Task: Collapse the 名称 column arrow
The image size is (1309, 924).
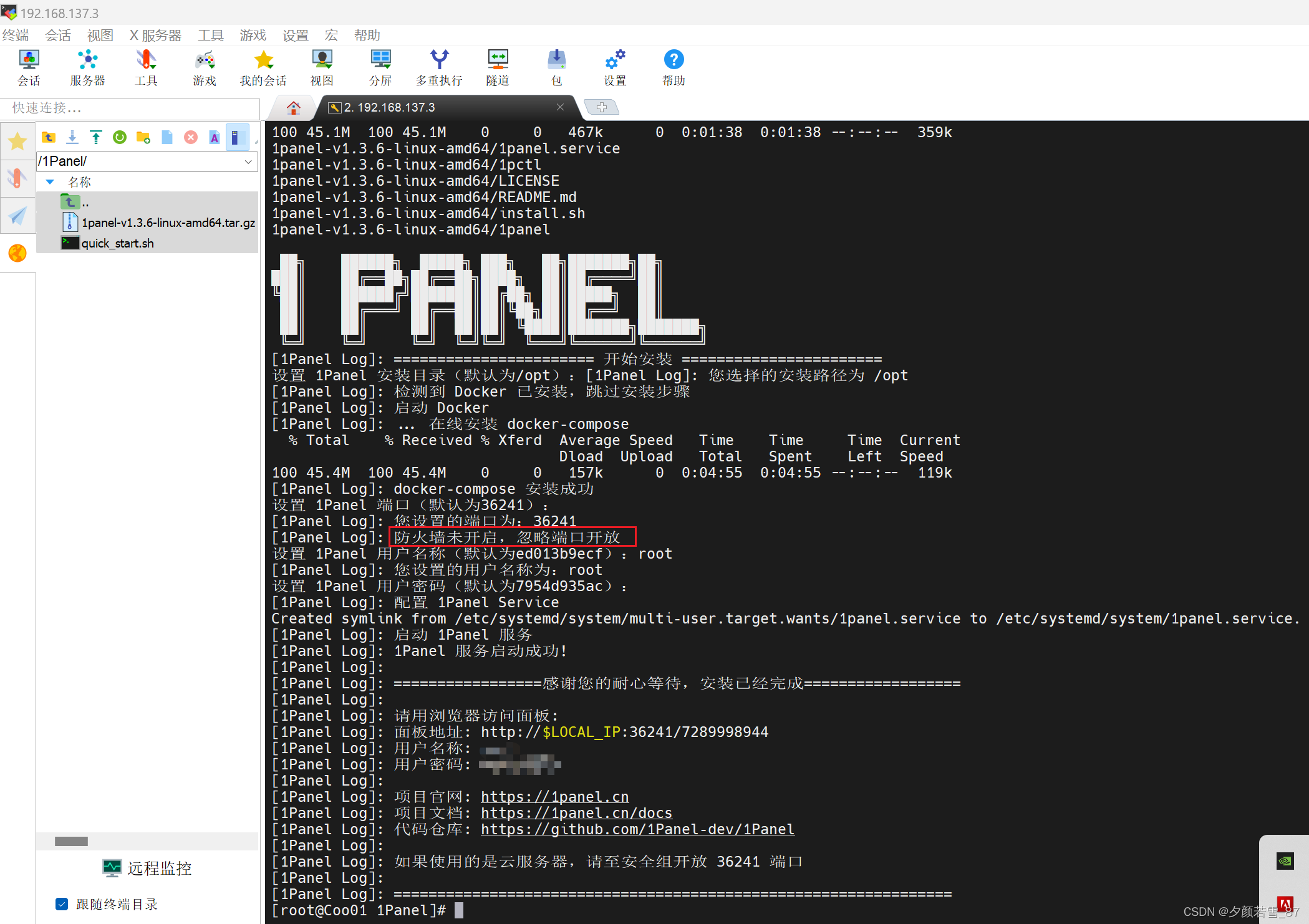Action: coord(50,182)
